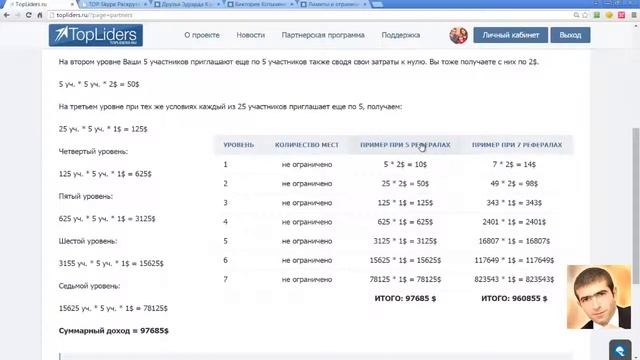Screen dimensions: 640x360
Task: Click the cell 117649 * 1$ = 117649$
Action: (514, 260)
